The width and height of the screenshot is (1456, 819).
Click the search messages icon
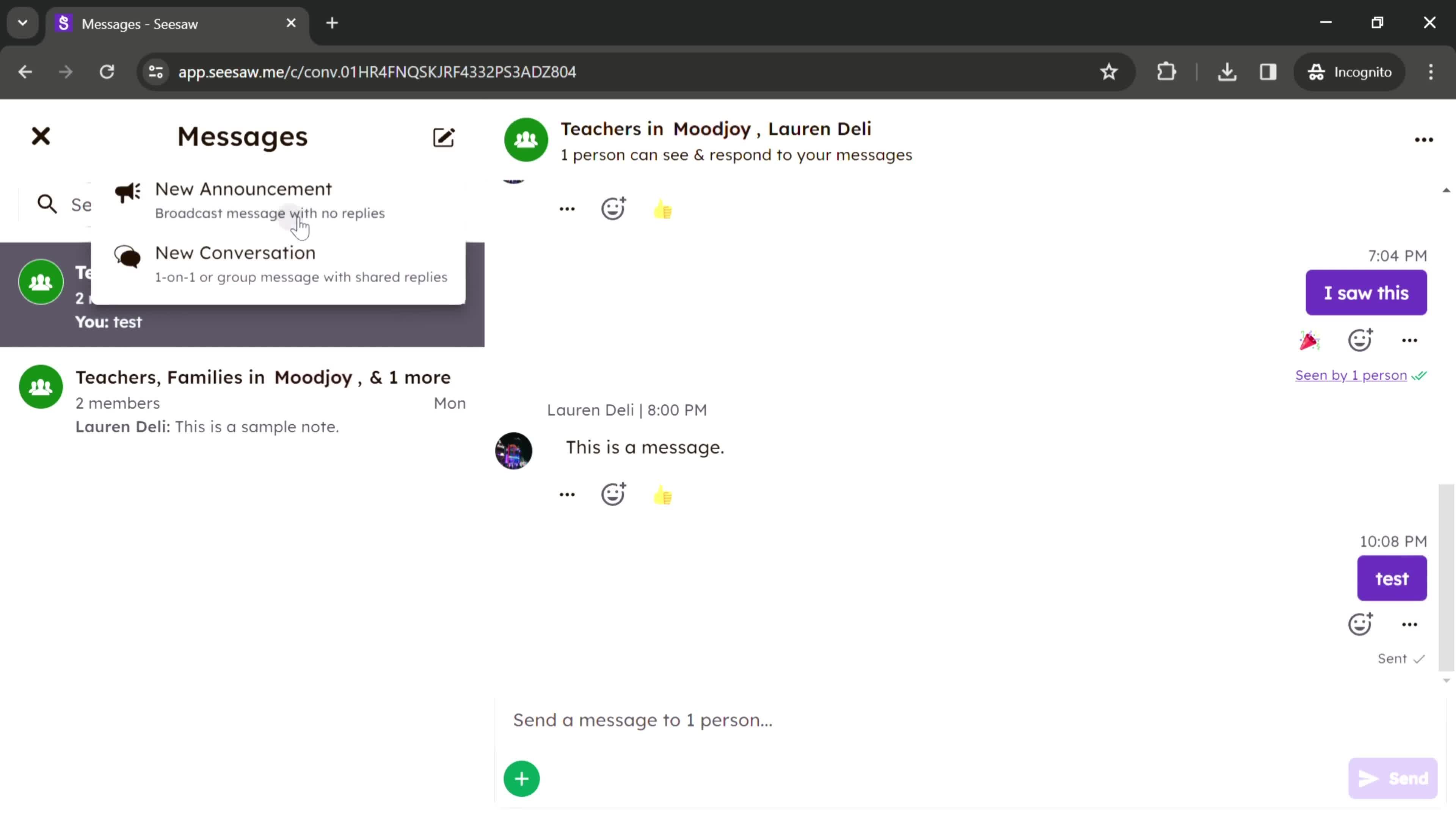click(x=47, y=204)
